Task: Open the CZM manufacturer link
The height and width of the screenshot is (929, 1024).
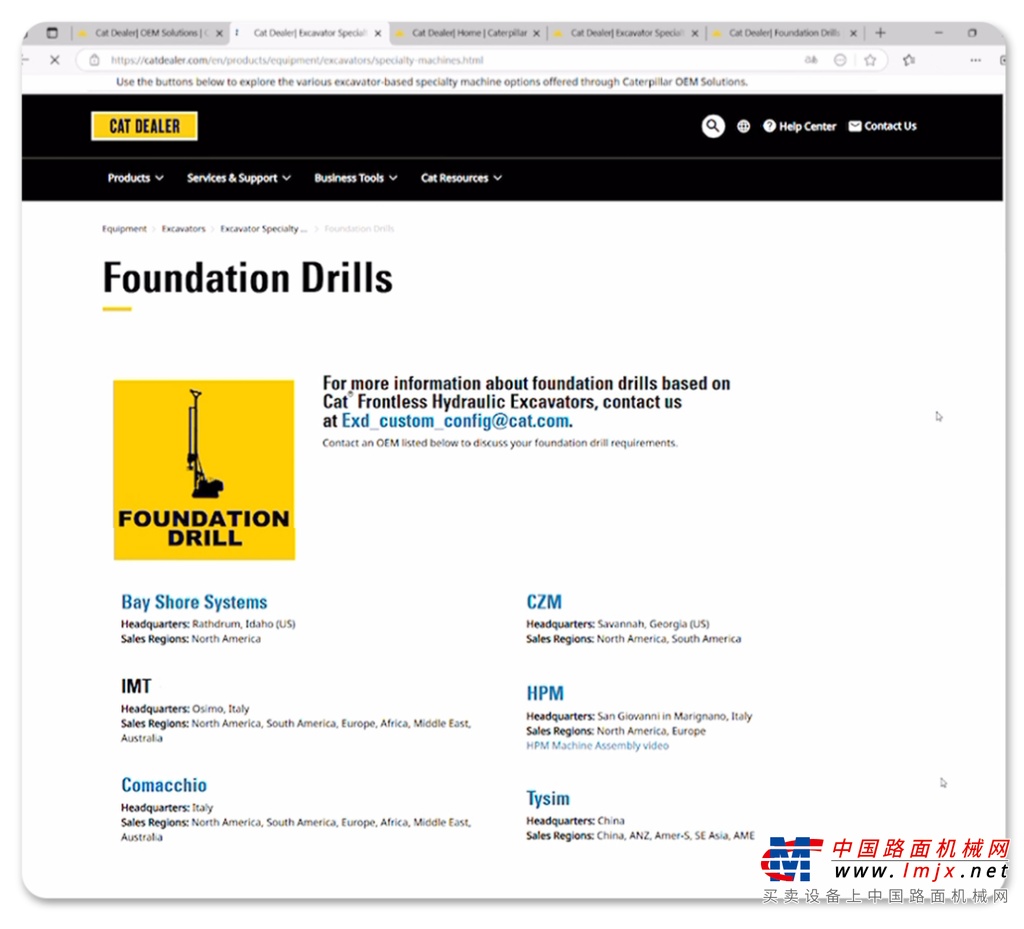Action: click(x=544, y=602)
